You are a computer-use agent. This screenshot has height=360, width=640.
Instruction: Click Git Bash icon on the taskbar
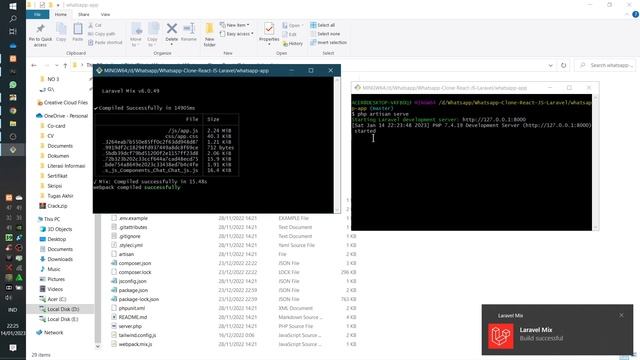(13, 150)
